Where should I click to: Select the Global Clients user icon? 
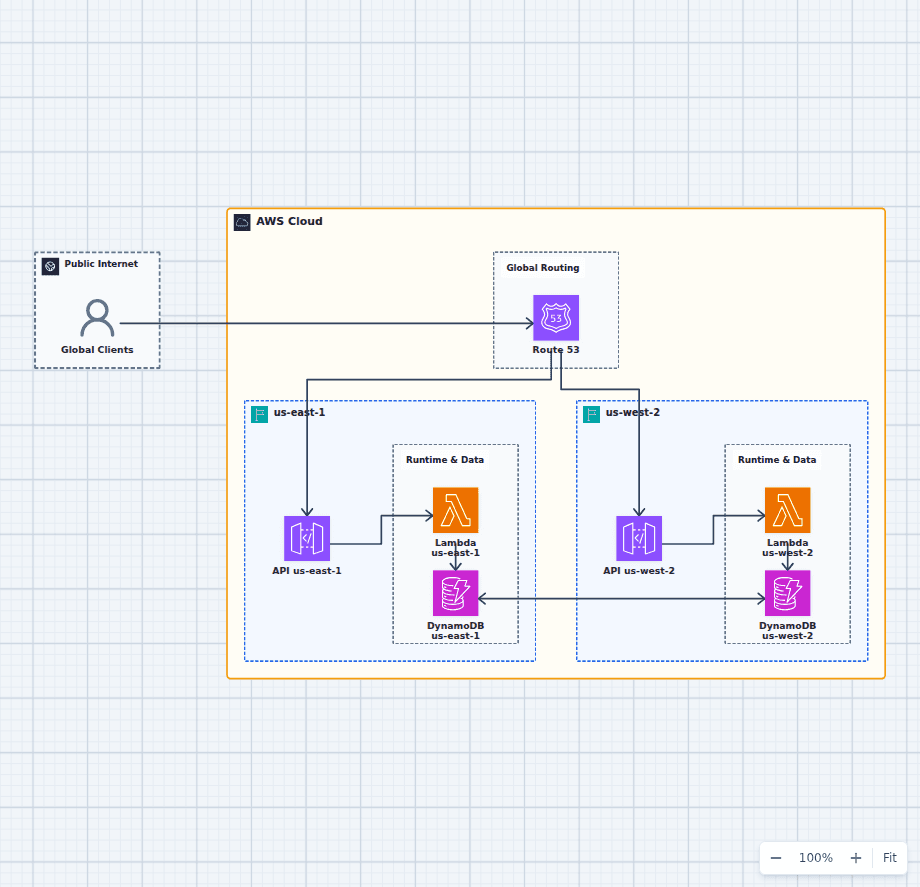pos(97,318)
